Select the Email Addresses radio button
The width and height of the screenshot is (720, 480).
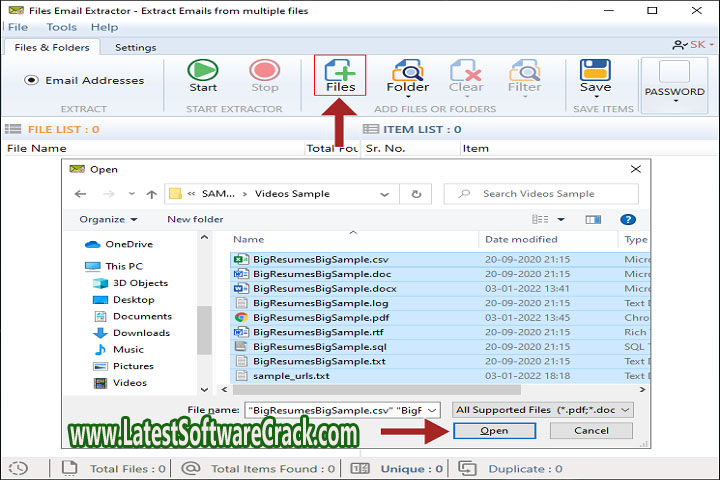[31, 80]
